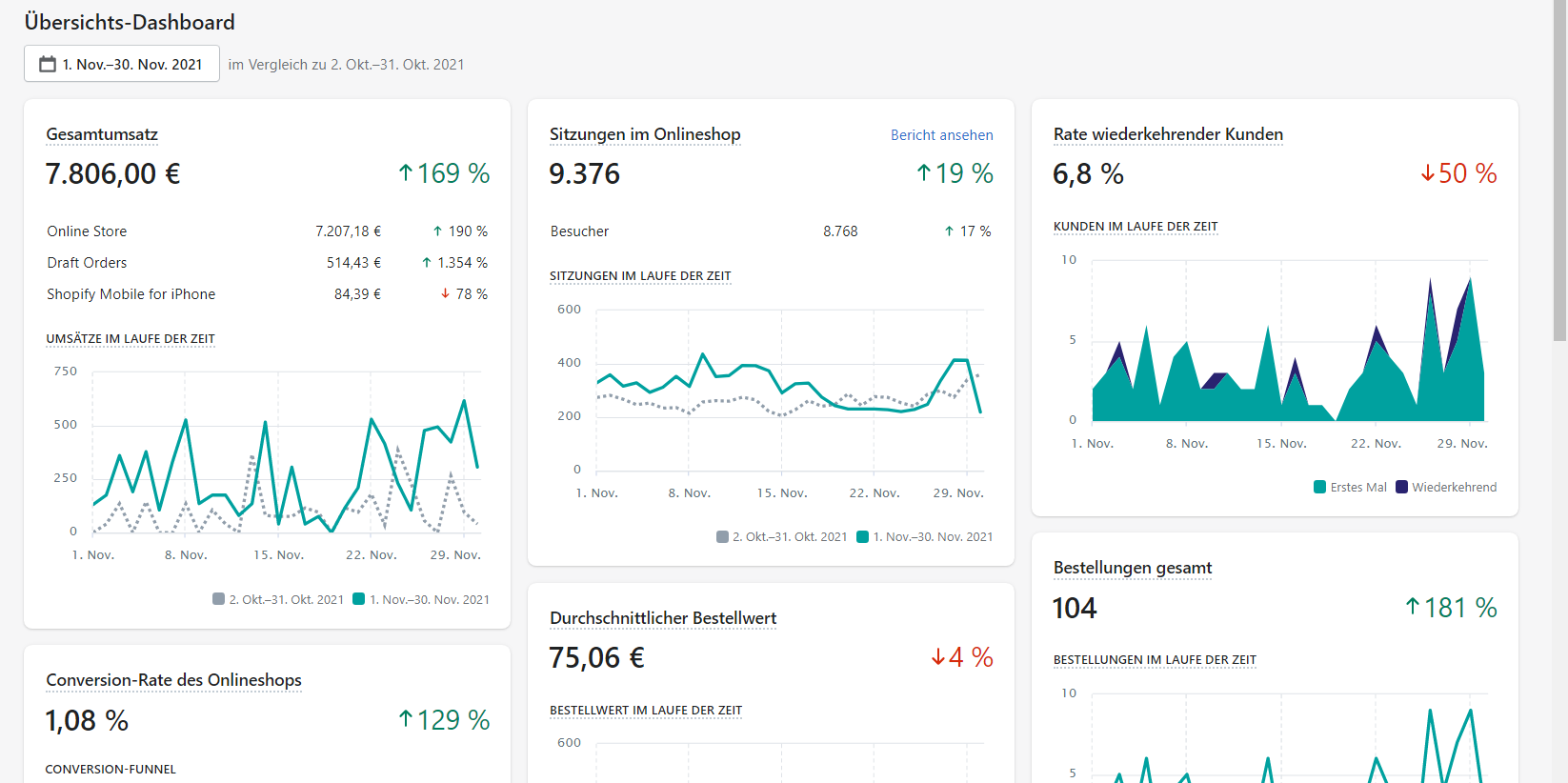This screenshot has width=1568, height=783.
Task: Click the 17 % visitors increase
Action: pyautogui.click(x=968, y=231)
